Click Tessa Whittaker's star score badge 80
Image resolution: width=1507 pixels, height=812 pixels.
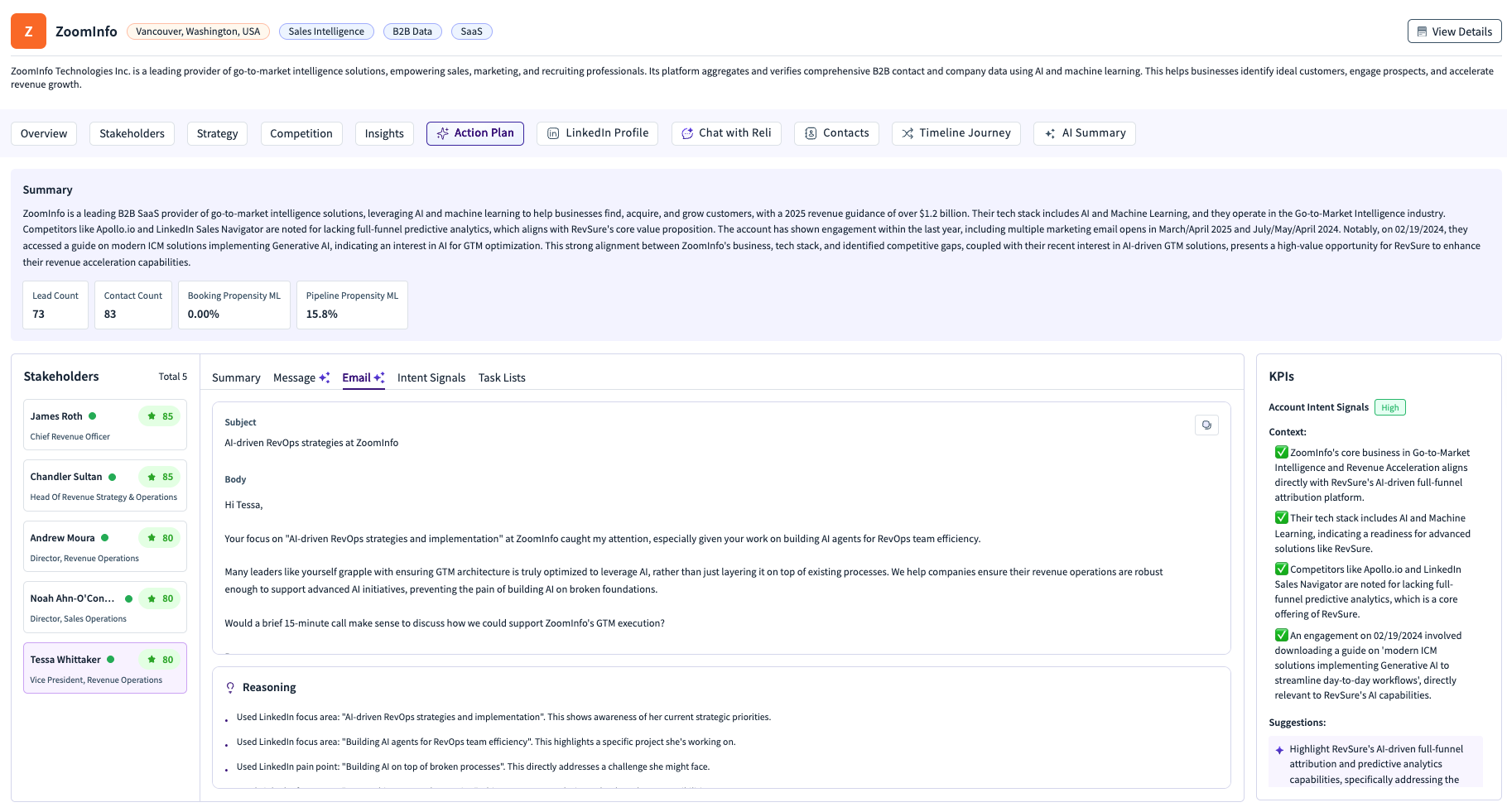[160, 660]
